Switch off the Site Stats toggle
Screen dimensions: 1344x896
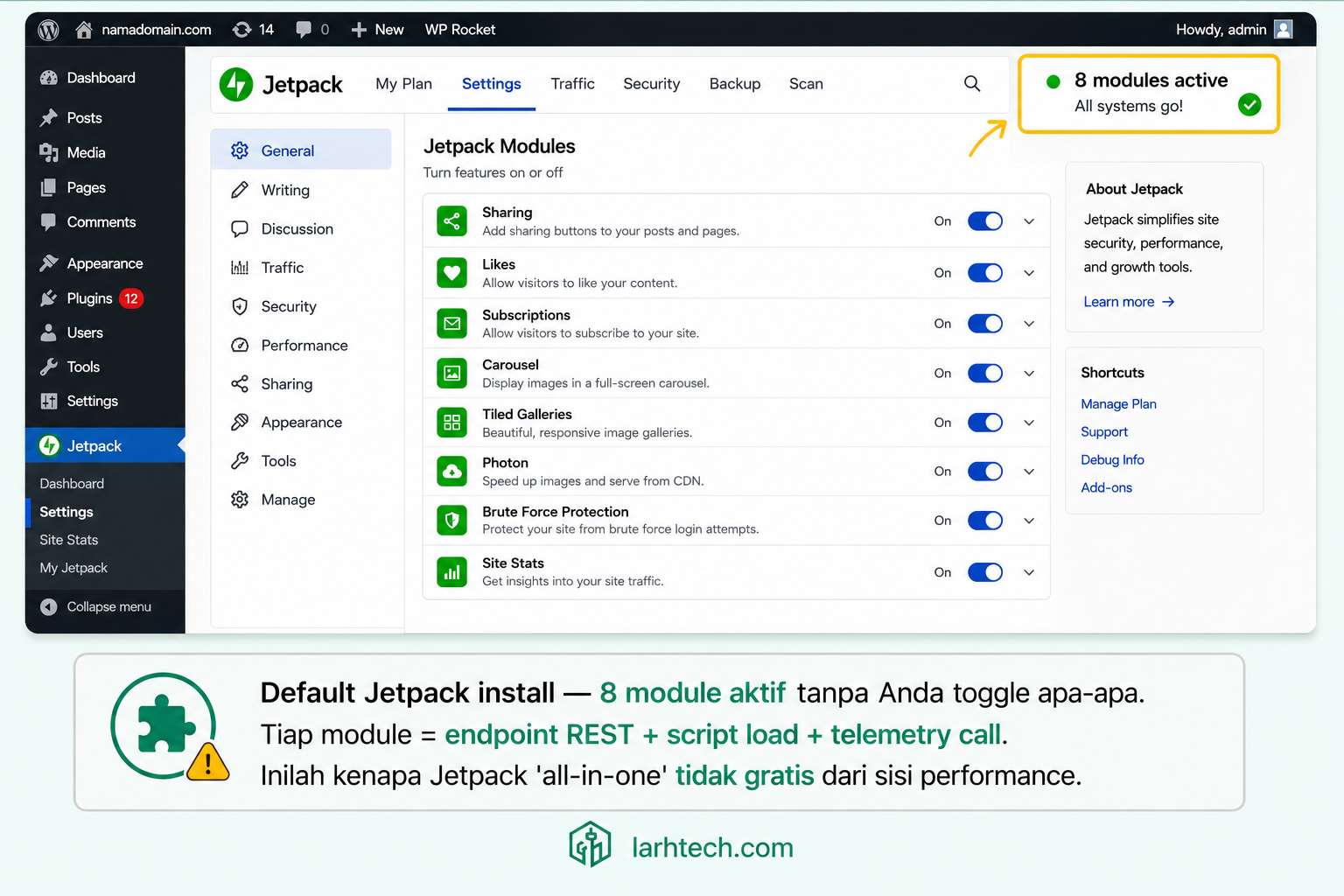pyautogui.click(x=985, y=572)
